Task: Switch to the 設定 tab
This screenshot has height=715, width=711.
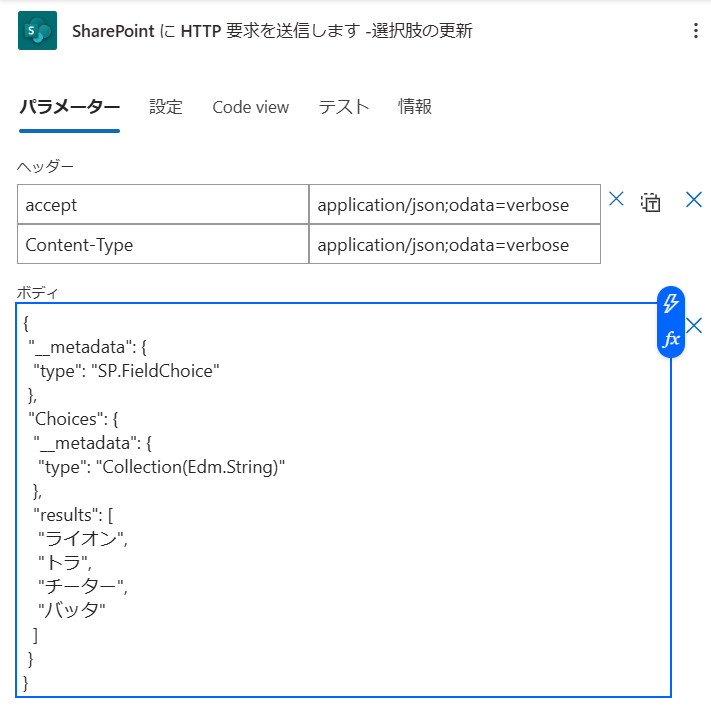Action: pyautogui.click(x=166, y=107)
